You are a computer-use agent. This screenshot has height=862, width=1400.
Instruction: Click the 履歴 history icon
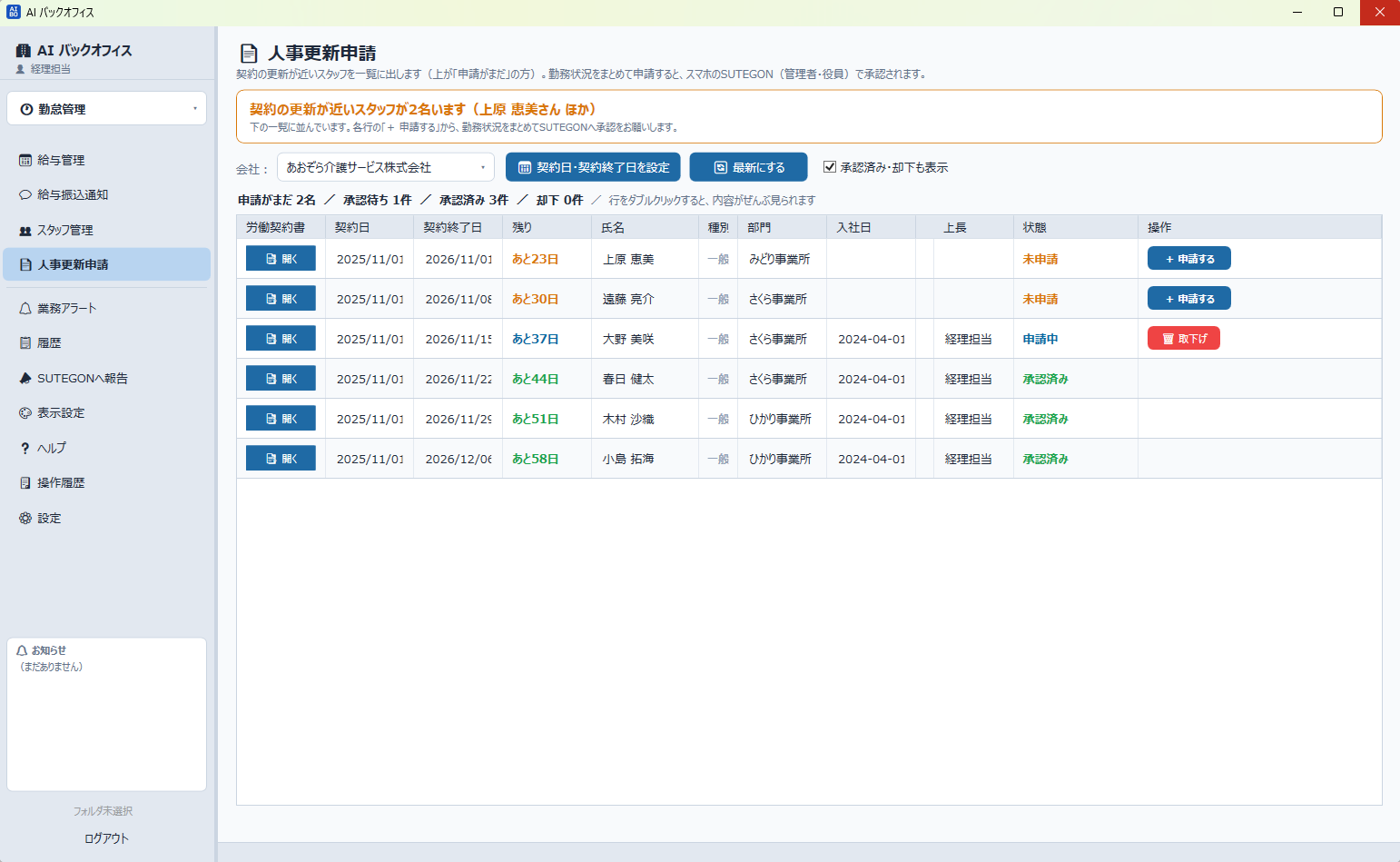click(x=25, y=343)
